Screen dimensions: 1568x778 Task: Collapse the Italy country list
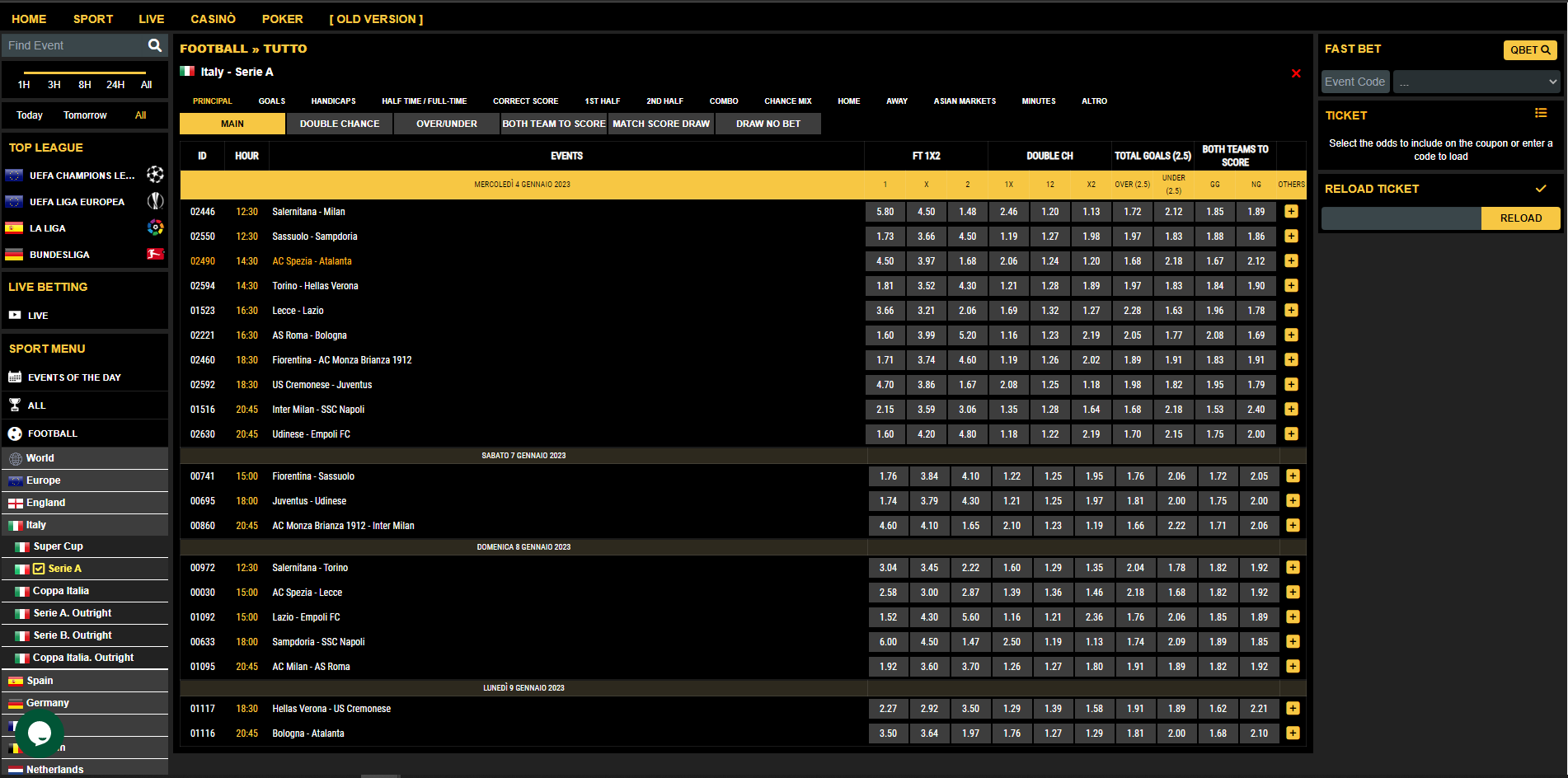(85, 525)
